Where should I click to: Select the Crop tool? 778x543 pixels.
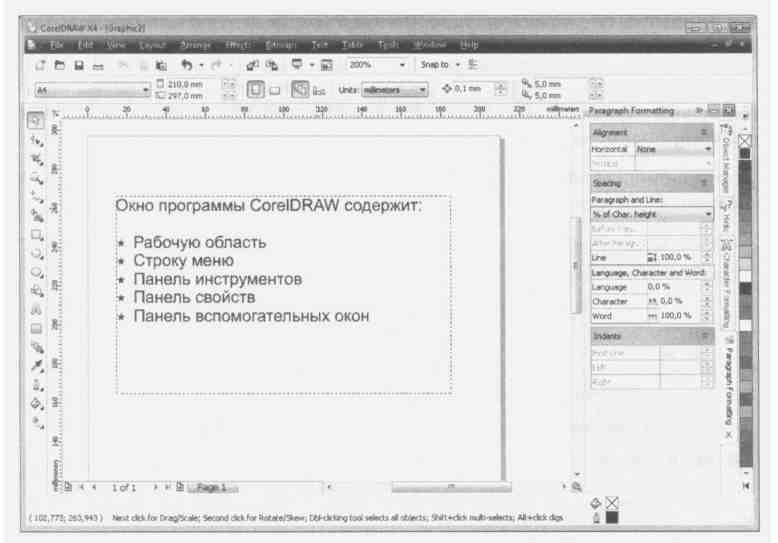point(36,160)
